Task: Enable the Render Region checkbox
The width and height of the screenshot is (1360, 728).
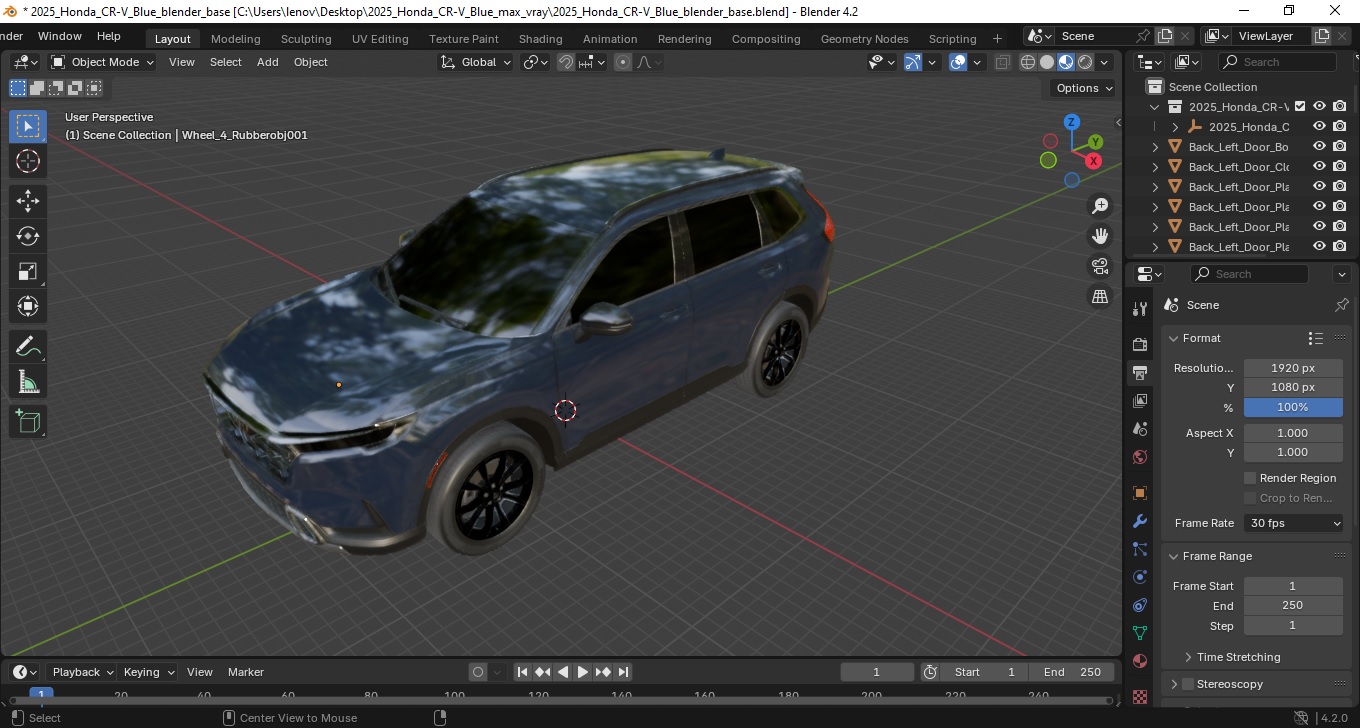Action: [1250, 478]
